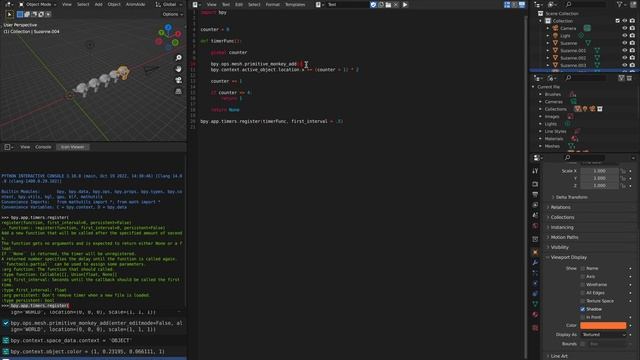
Task: Expand the Motion Paths panel
Action: 564,238
